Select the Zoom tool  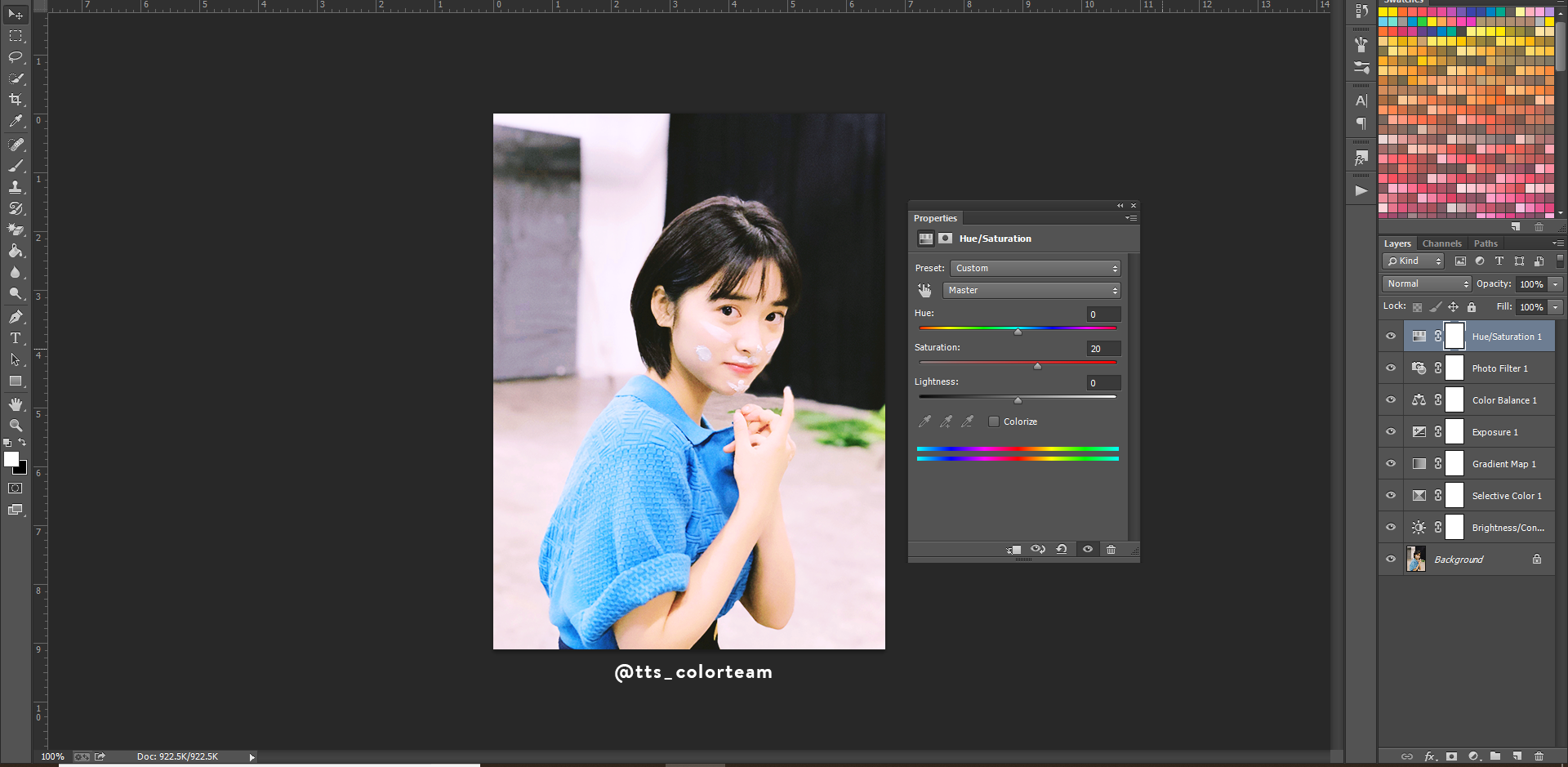click(x=16, y=426)
